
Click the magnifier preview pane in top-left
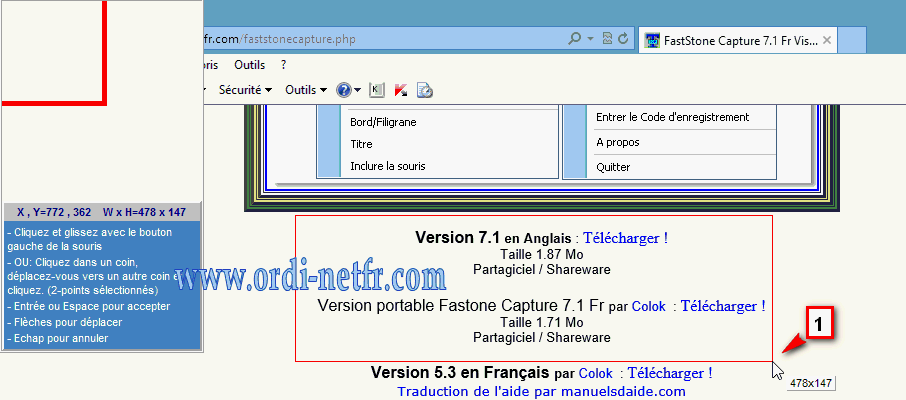[x=102, y=101]
